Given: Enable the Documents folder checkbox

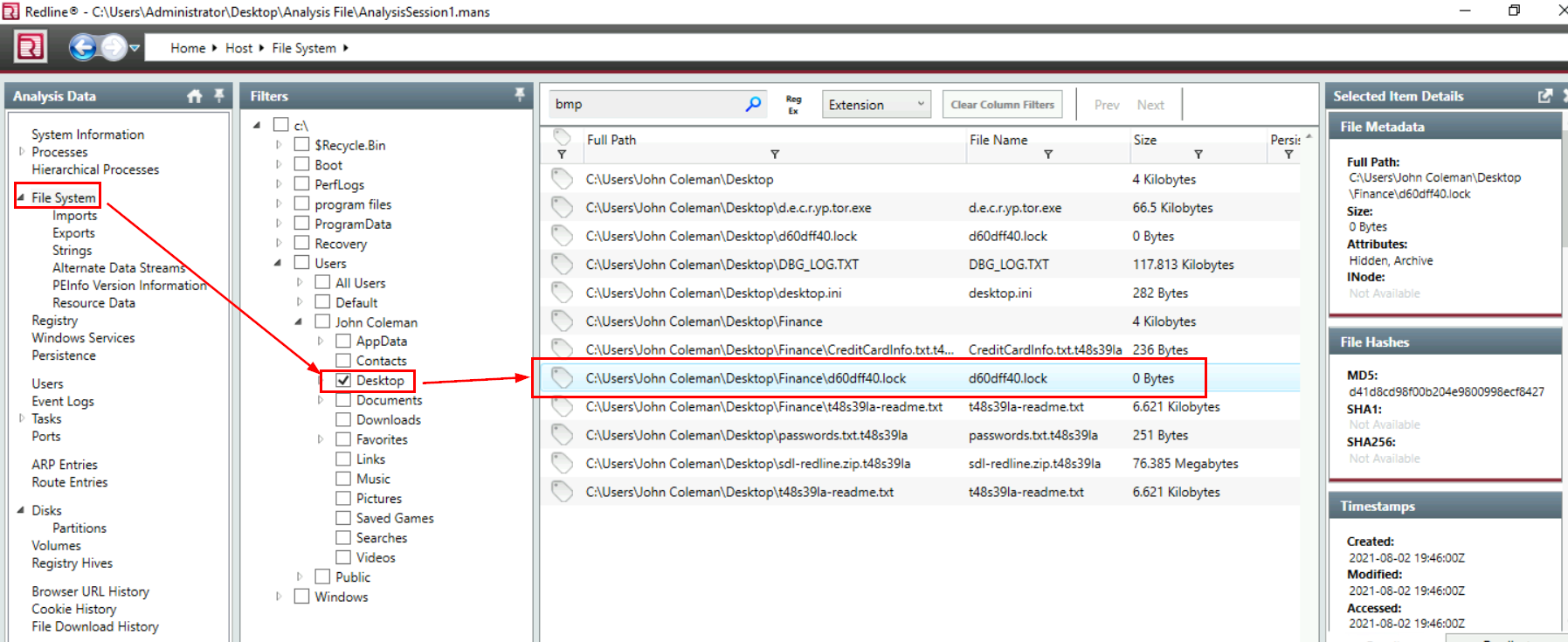Looking at the screenshot, I should click(x=344, y=400).
